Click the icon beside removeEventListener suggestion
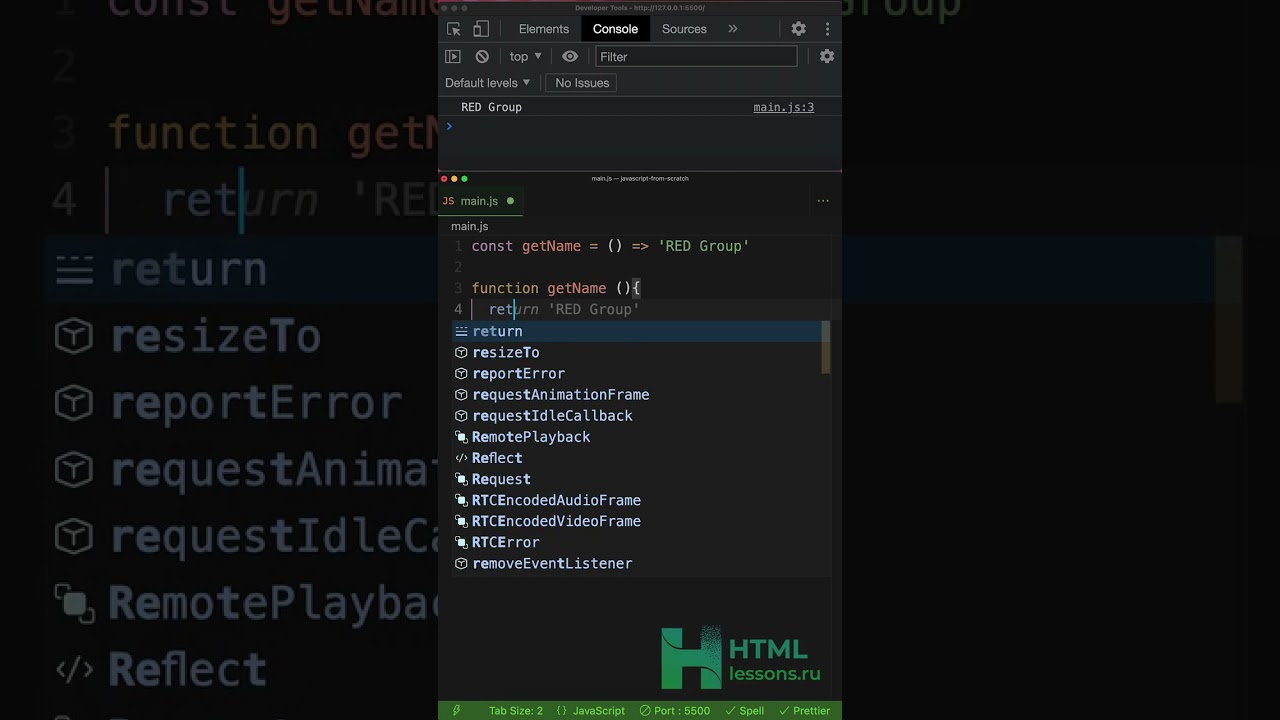1280x720 pixels. pos(461,563)
